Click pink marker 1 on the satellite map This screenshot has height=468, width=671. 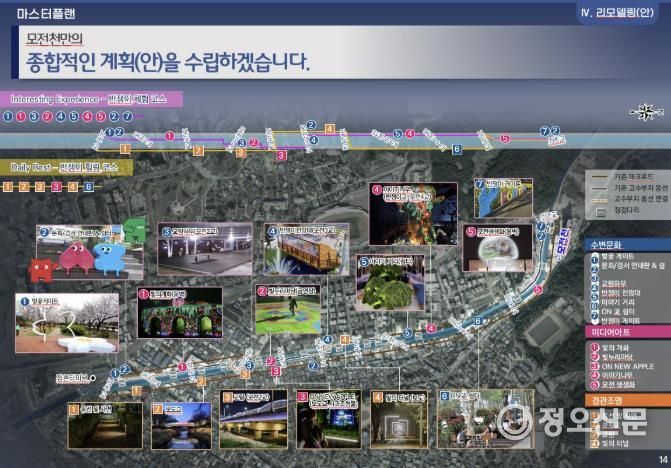coord(183,367)
